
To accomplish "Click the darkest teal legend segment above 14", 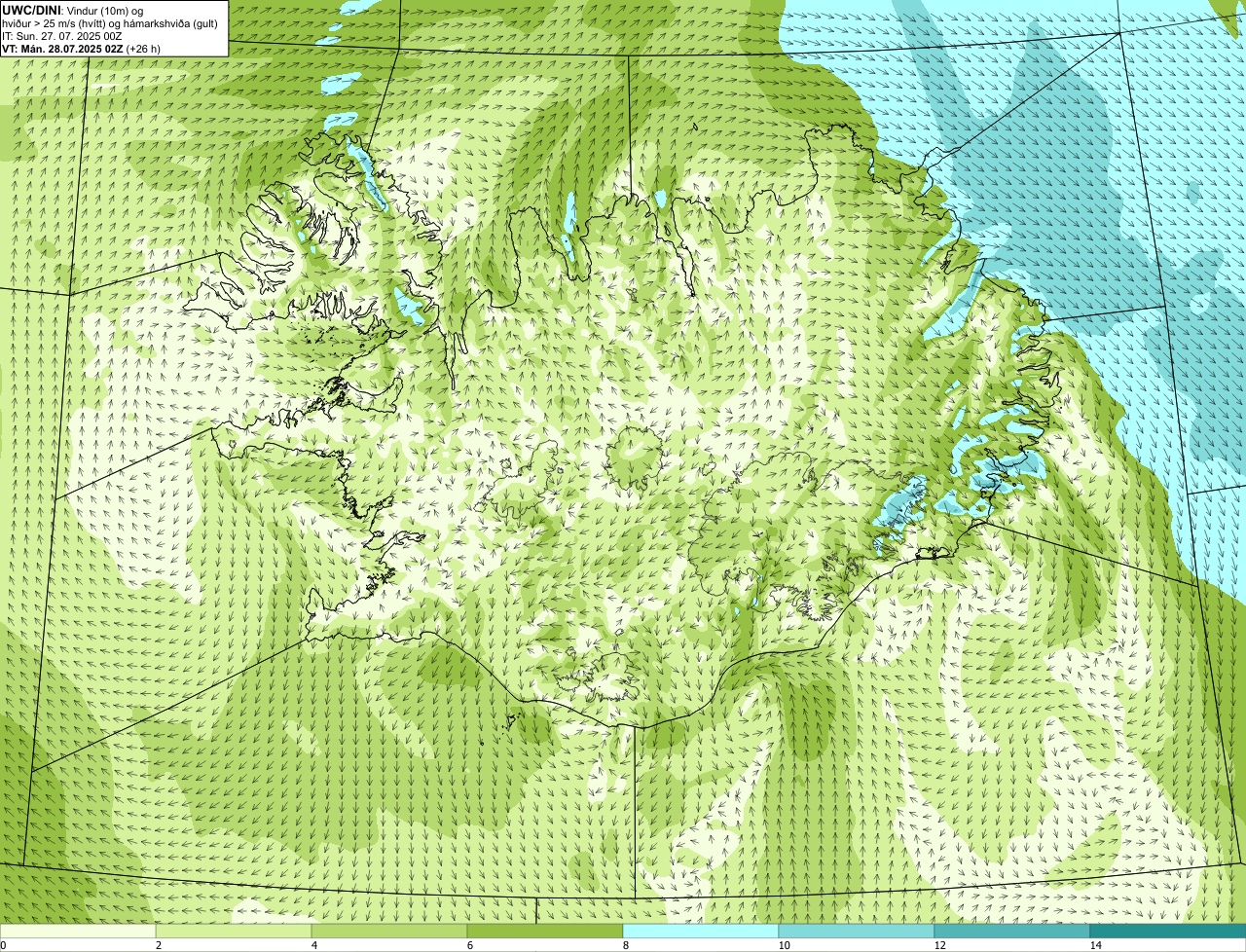I will (1168, 931).
